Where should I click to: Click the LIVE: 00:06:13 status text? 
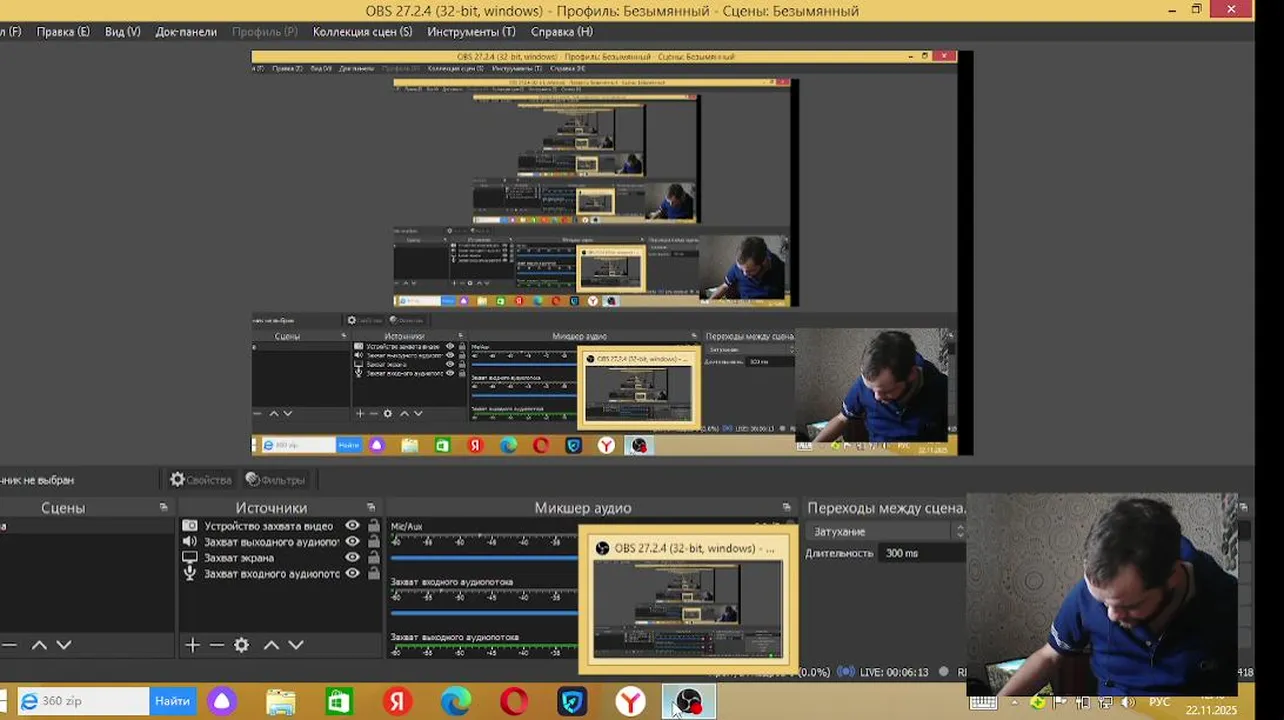pyautogui.click(x=894, y=672)
